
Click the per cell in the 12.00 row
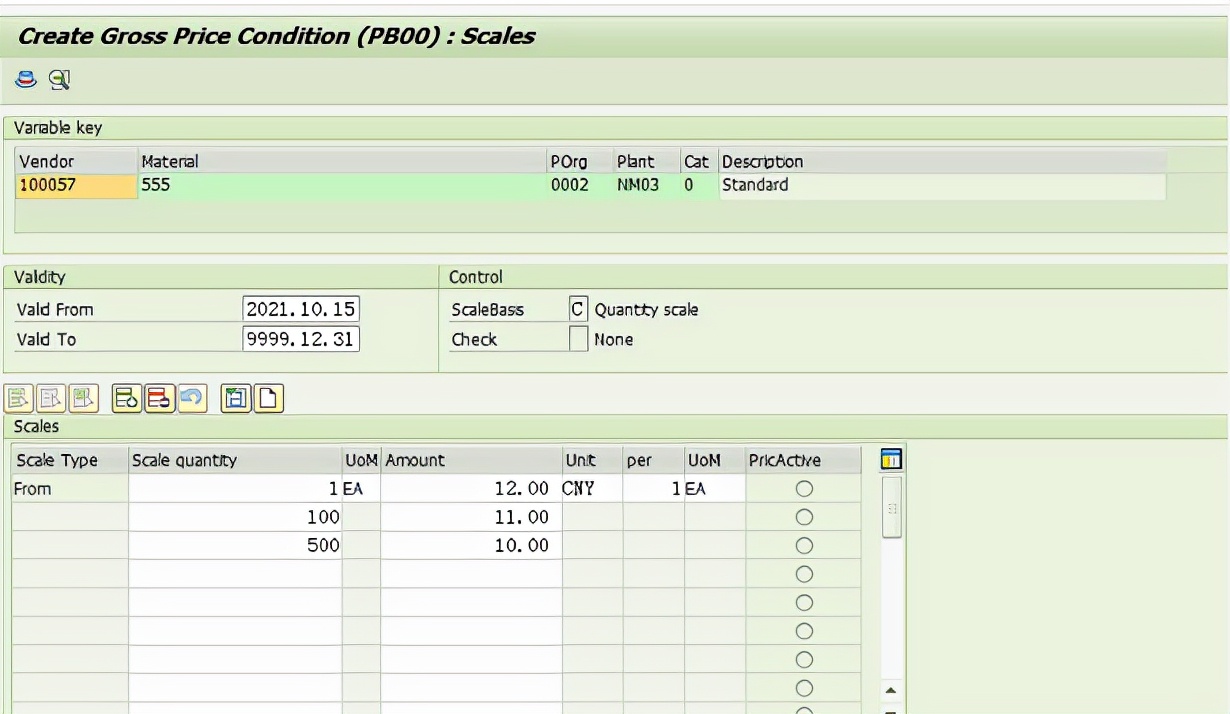[x=653, y=489]
